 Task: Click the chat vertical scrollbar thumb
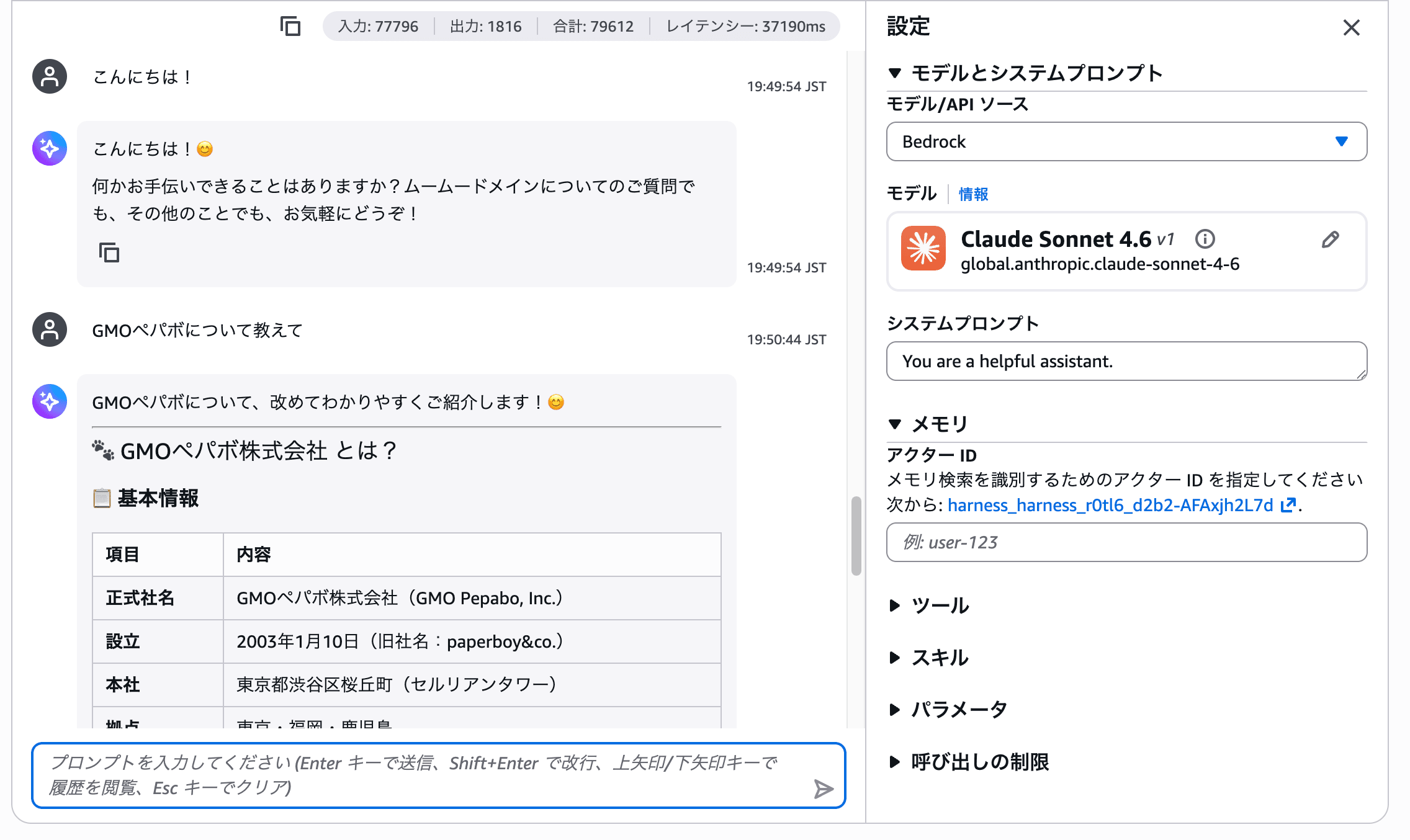[856, 536]
